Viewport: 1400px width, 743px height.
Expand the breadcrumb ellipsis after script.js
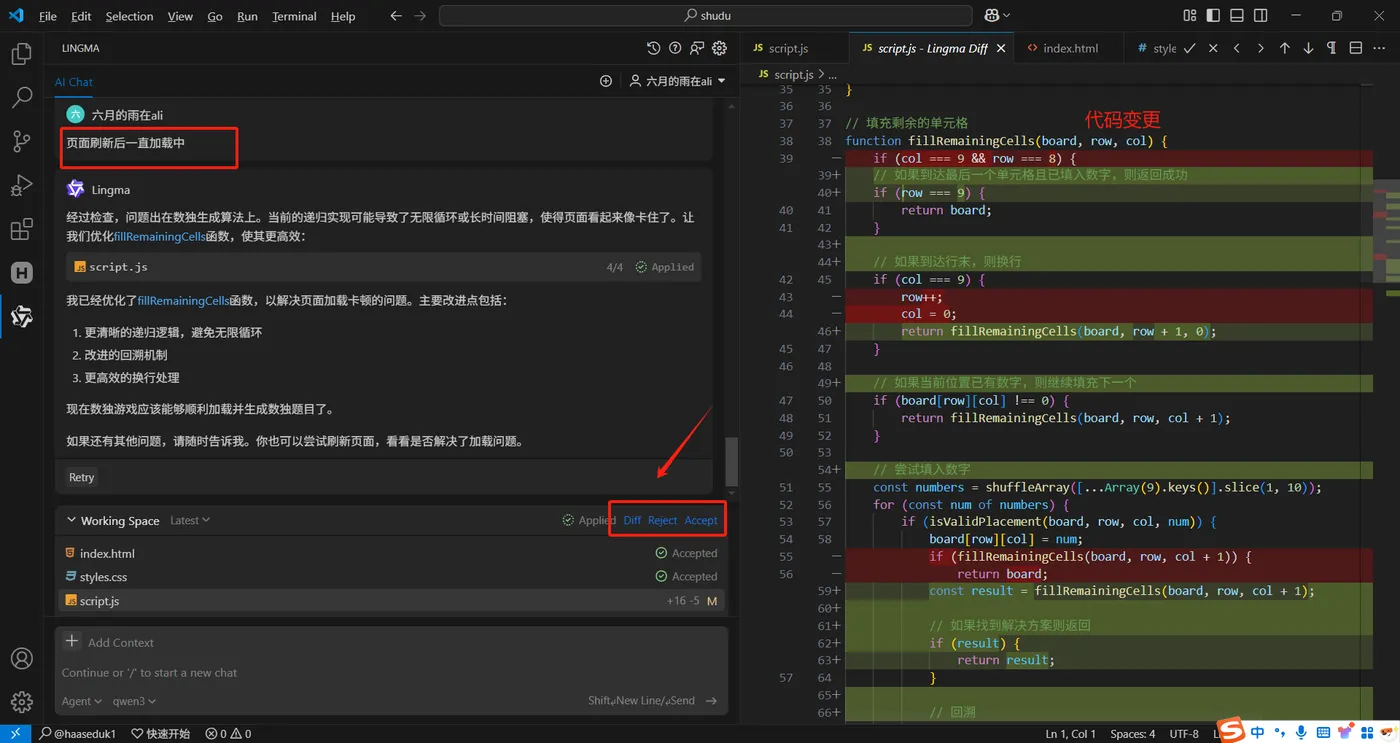[x=833, y=74]
